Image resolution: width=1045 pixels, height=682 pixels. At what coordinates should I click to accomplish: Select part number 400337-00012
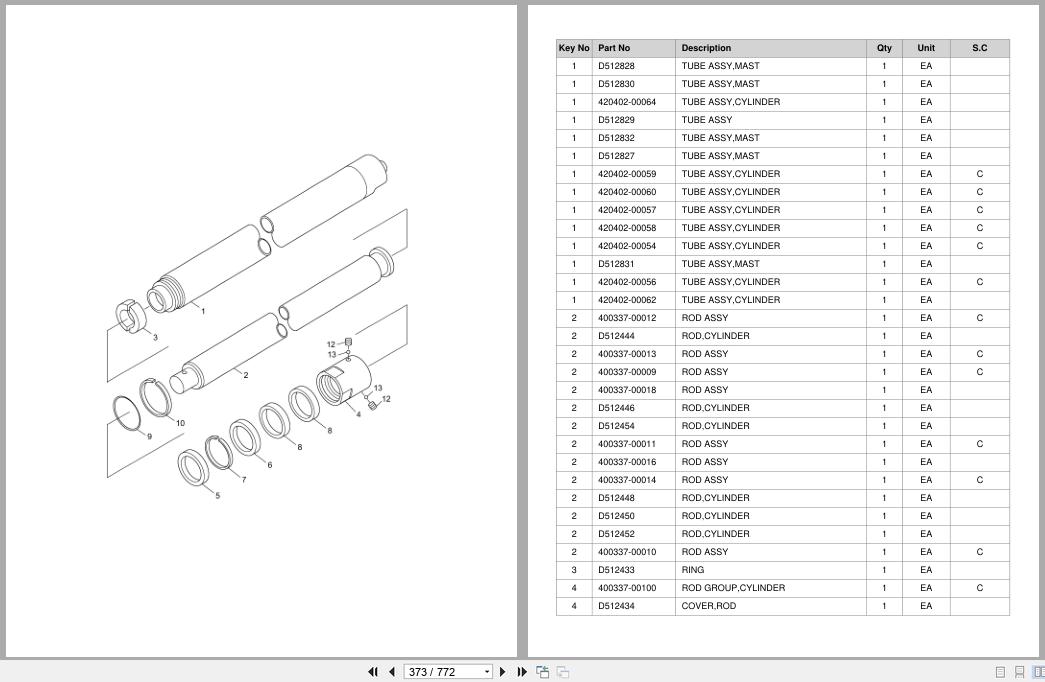click(x=626, y=318)
